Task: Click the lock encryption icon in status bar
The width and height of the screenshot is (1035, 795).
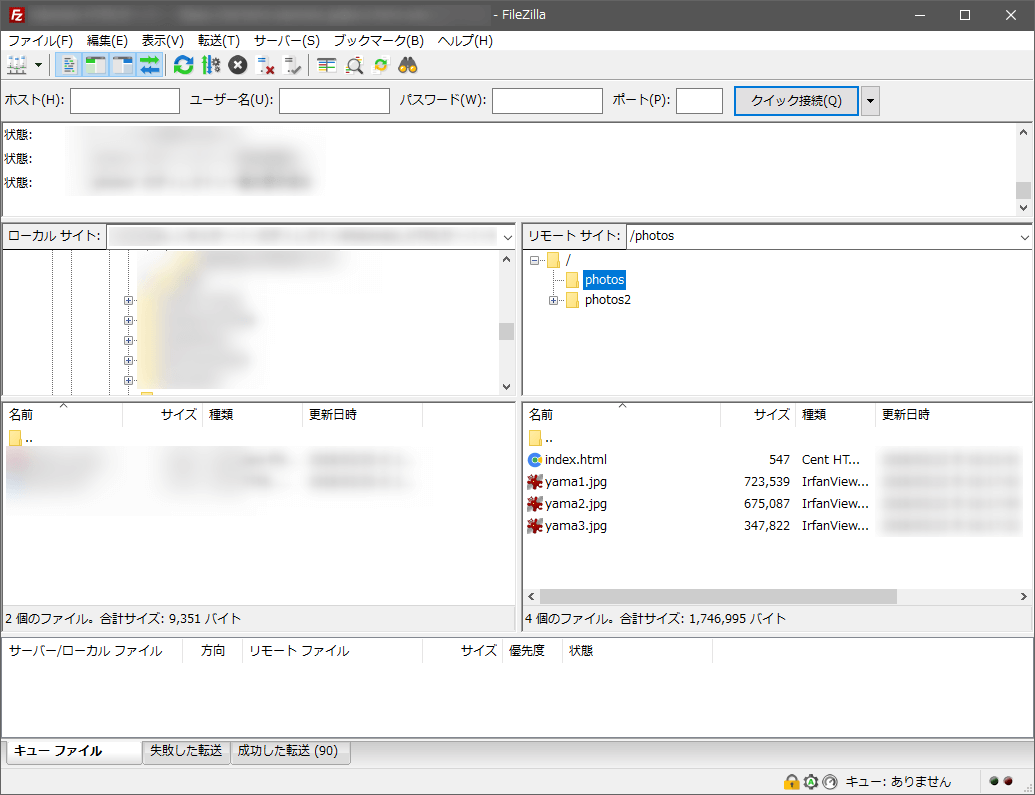Action: (791, 782)
